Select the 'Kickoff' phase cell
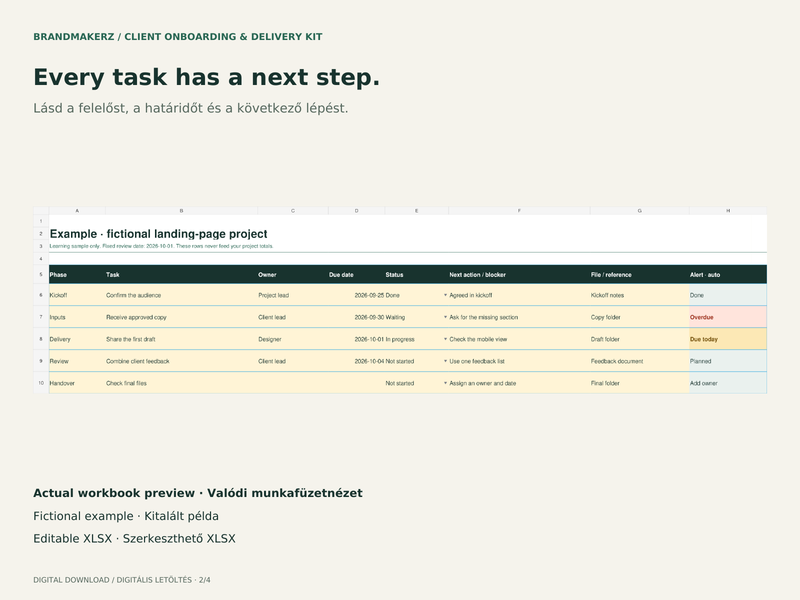 pyautogui.click(x=77, y=295)
